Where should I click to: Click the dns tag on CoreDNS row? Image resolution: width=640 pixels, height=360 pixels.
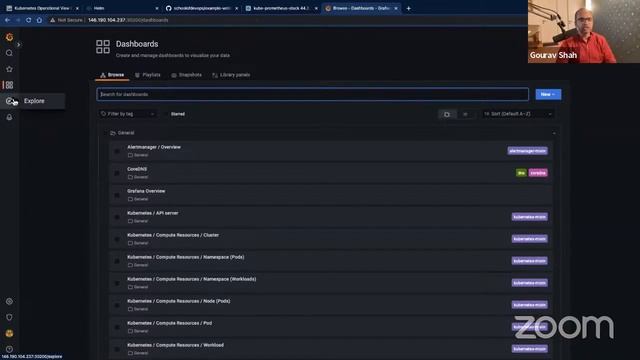pos(521,173)
